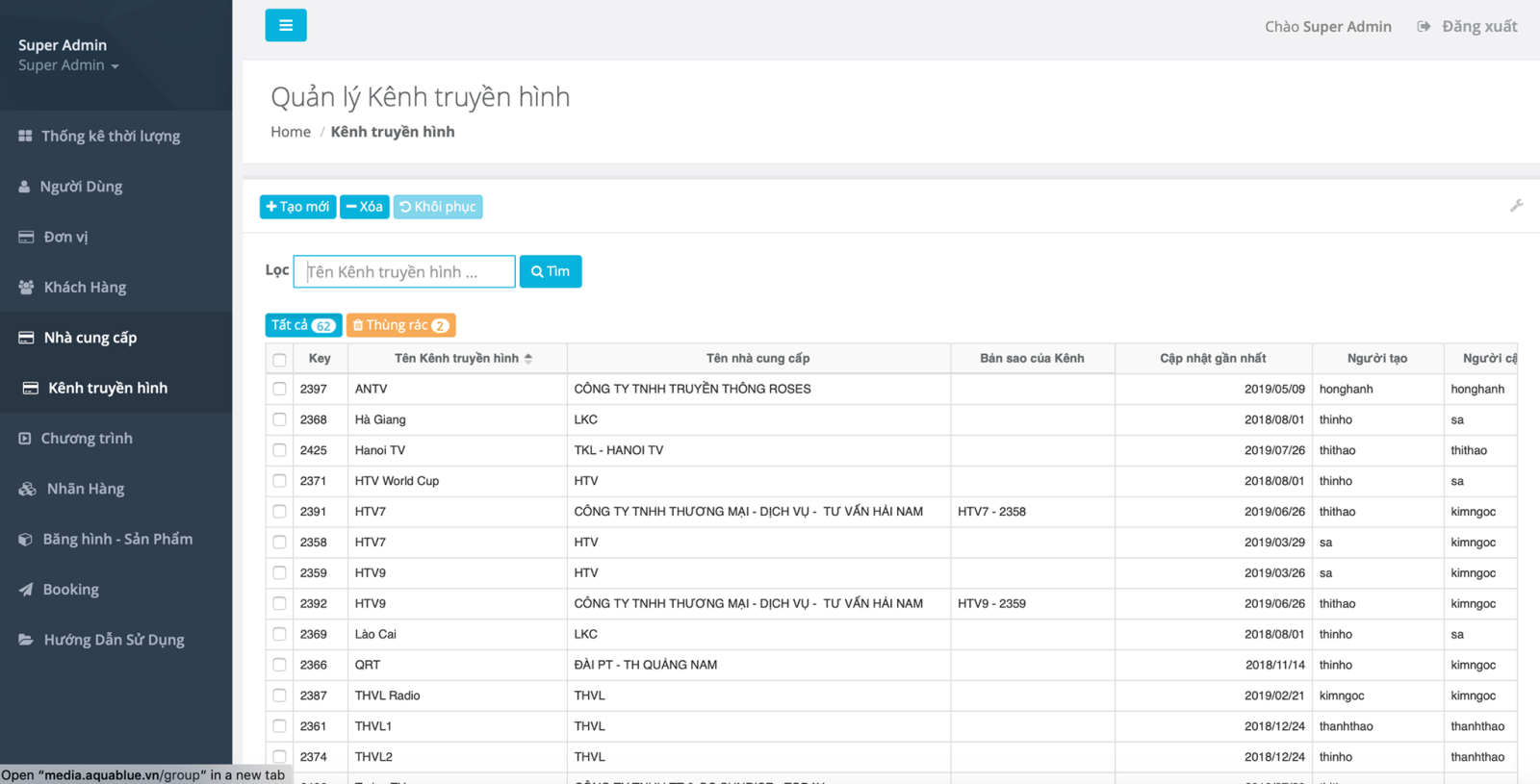Collapse the Nhà cung cấp sidebar section
Image resolution: width=1540 pixels, height=784 pixels.
point(90,338)
